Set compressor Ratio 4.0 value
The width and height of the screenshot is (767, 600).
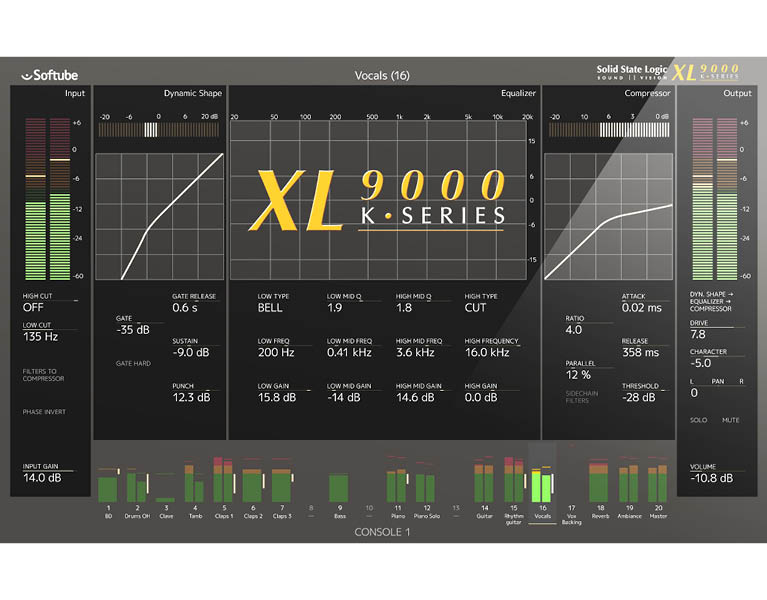(573, 330)
